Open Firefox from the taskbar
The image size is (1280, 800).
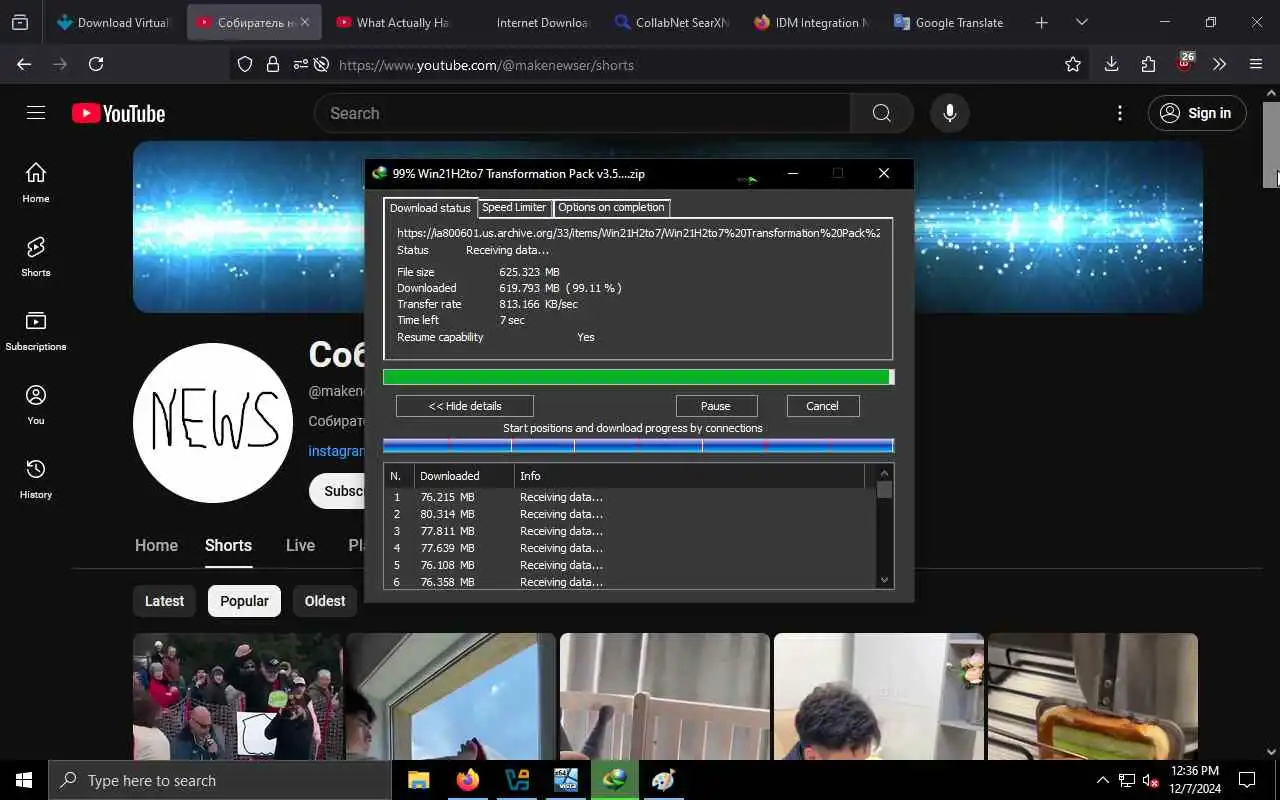(467, 780)
